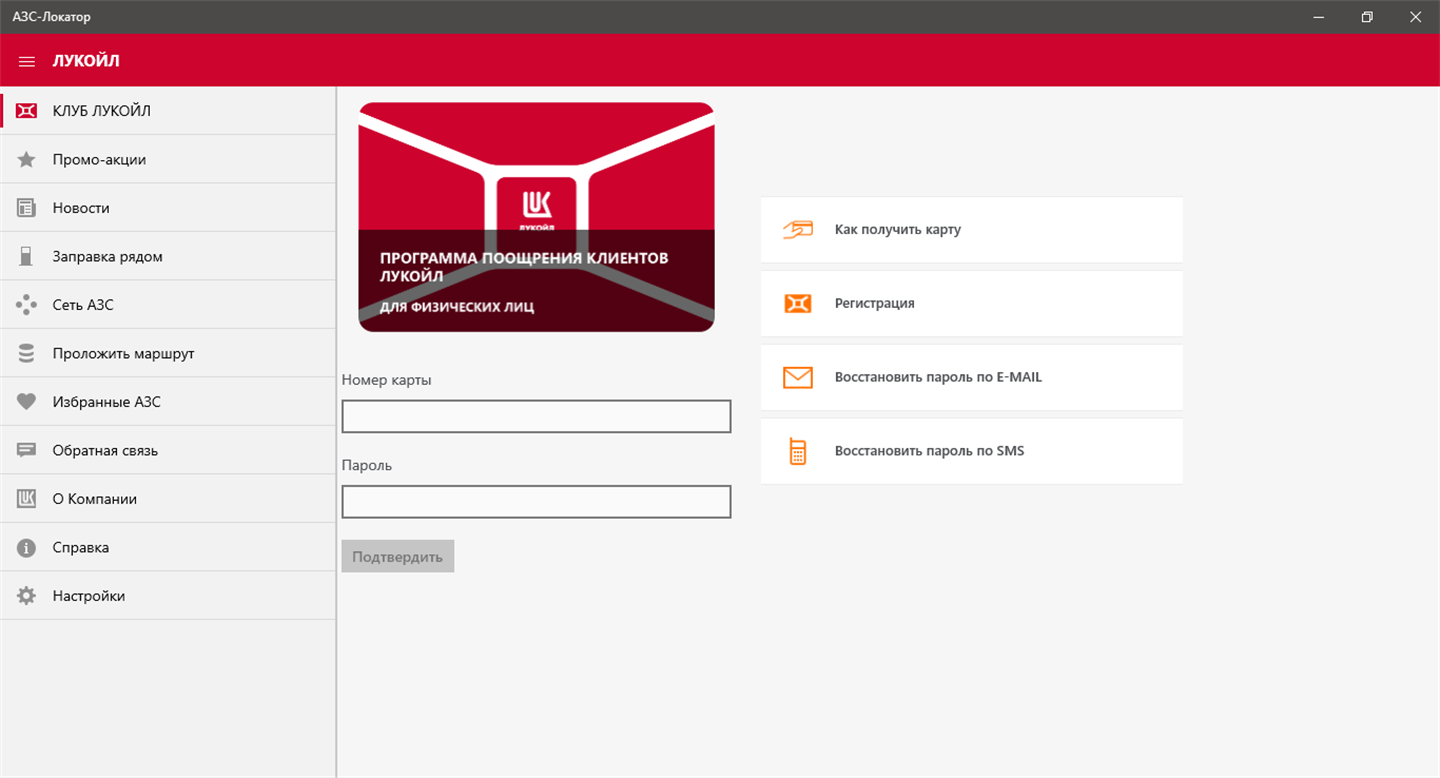Screen dimensions: 1440x778
Task: Click the Пароль label text
Action: [x=367, y=466]
